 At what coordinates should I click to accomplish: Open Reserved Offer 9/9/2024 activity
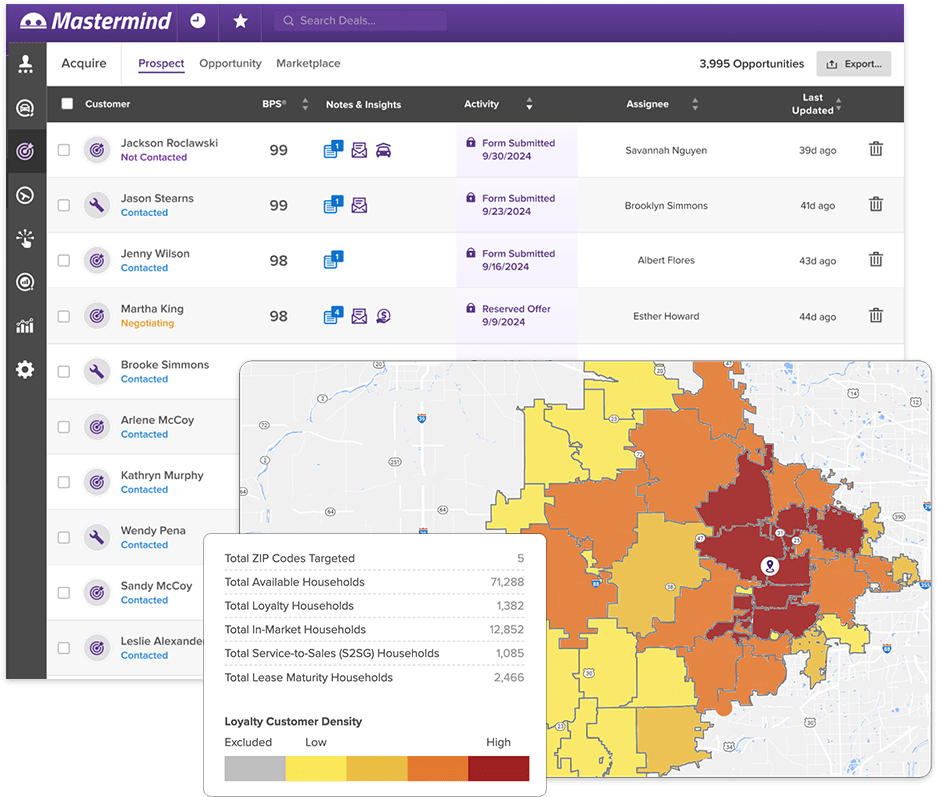(516, 315)
